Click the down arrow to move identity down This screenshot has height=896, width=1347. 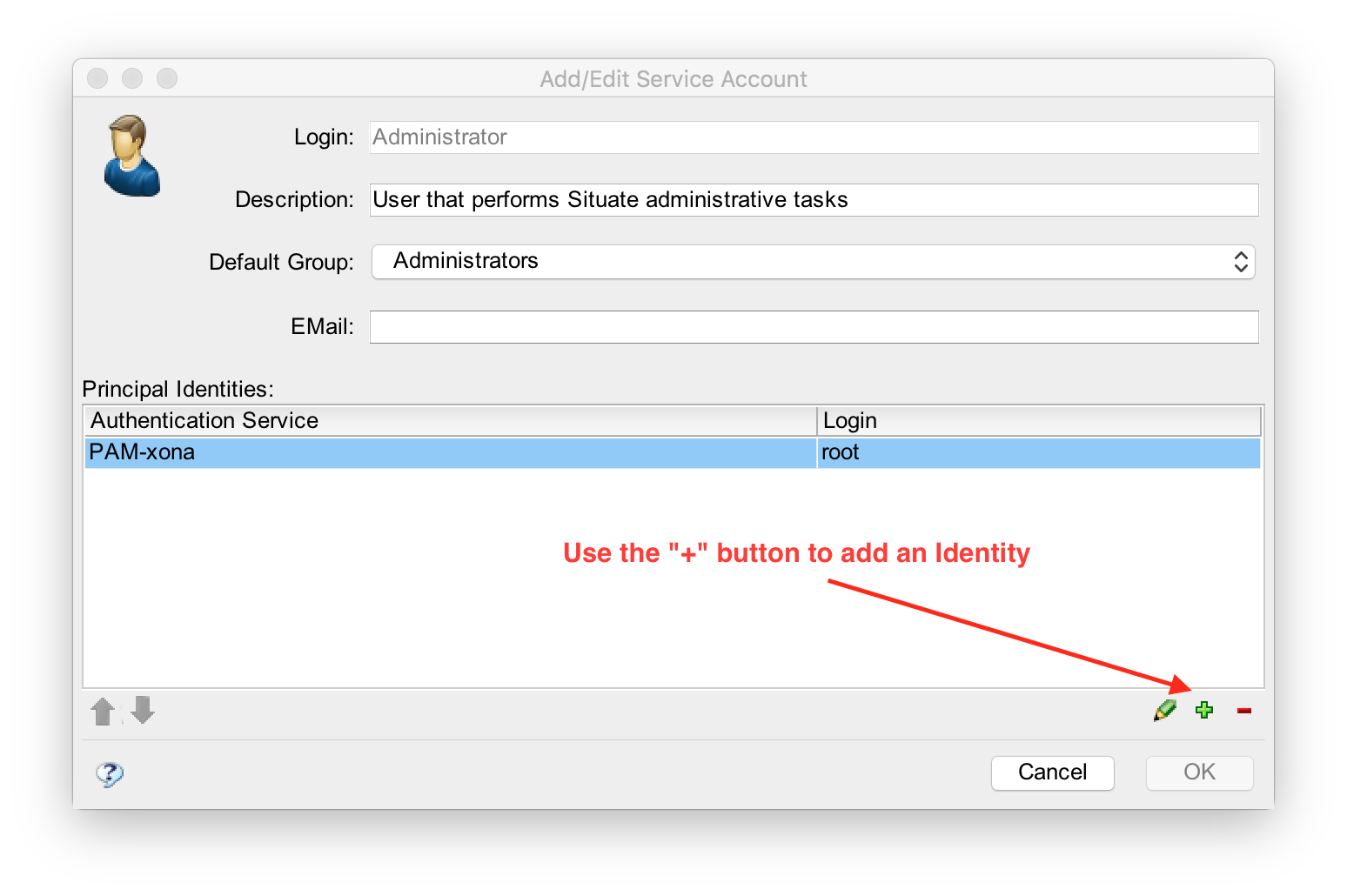tap(142, 711)
